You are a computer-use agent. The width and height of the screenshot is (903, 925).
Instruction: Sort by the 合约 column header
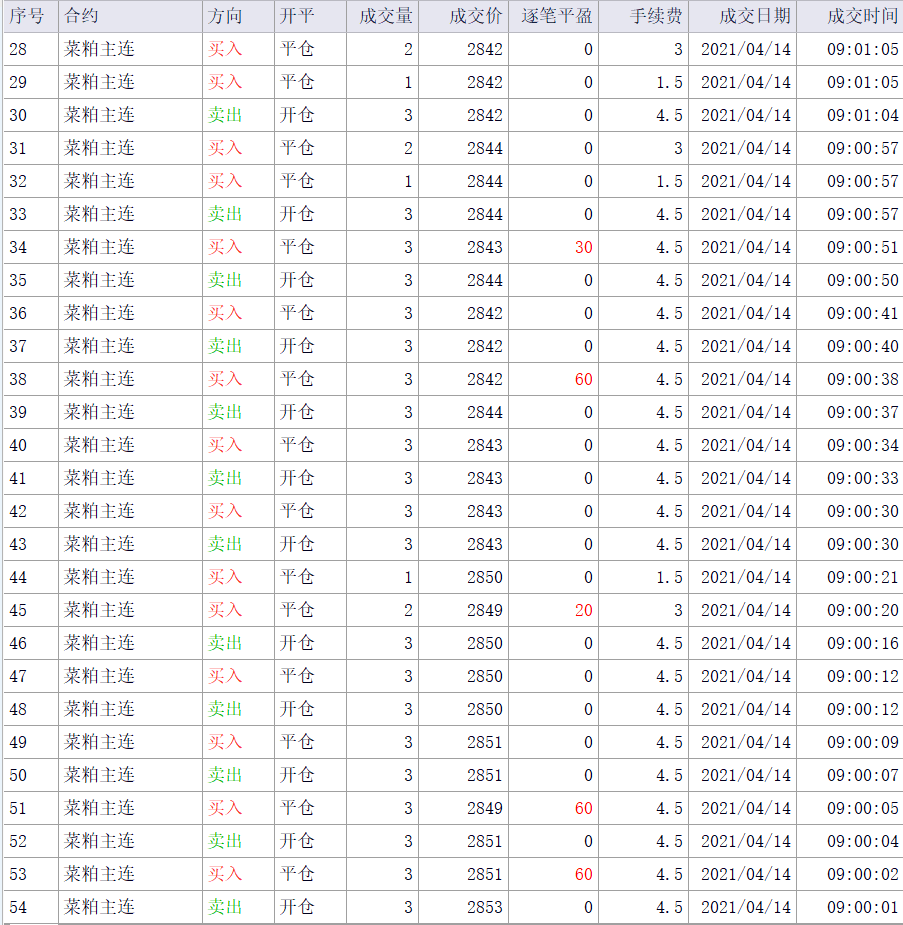(82, 16)
